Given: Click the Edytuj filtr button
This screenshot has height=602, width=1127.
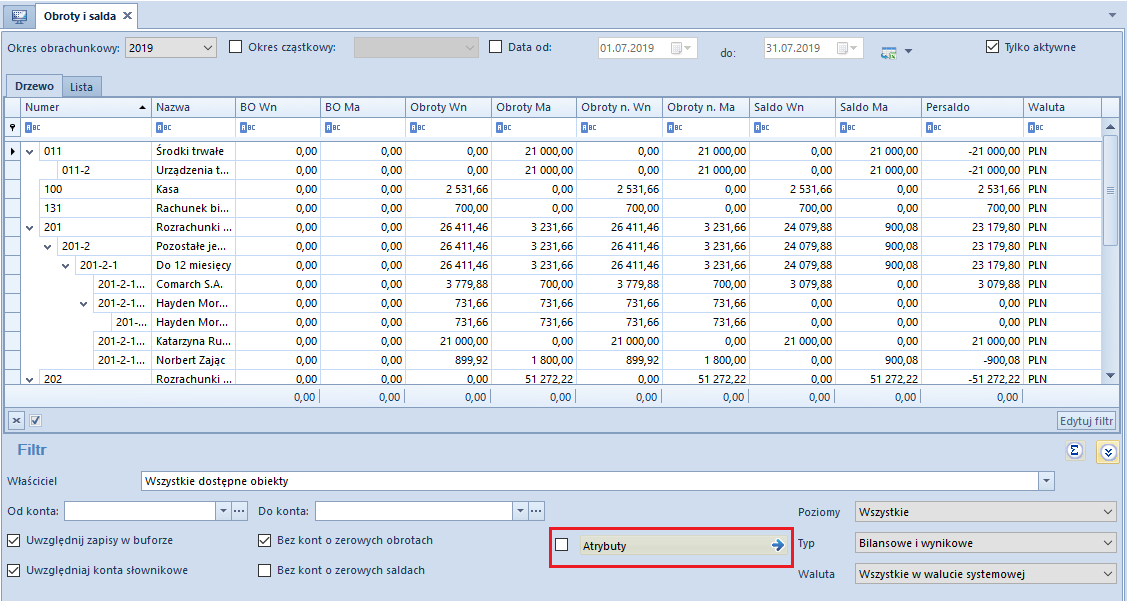Looking at the screenshot, I should click(x=1086, y=421).
